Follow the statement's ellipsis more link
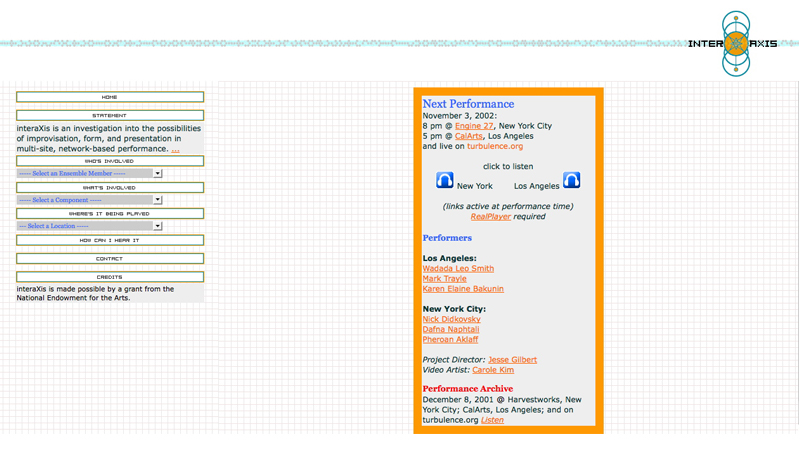This screenshot has width=800, height=450. pos(175,149)
